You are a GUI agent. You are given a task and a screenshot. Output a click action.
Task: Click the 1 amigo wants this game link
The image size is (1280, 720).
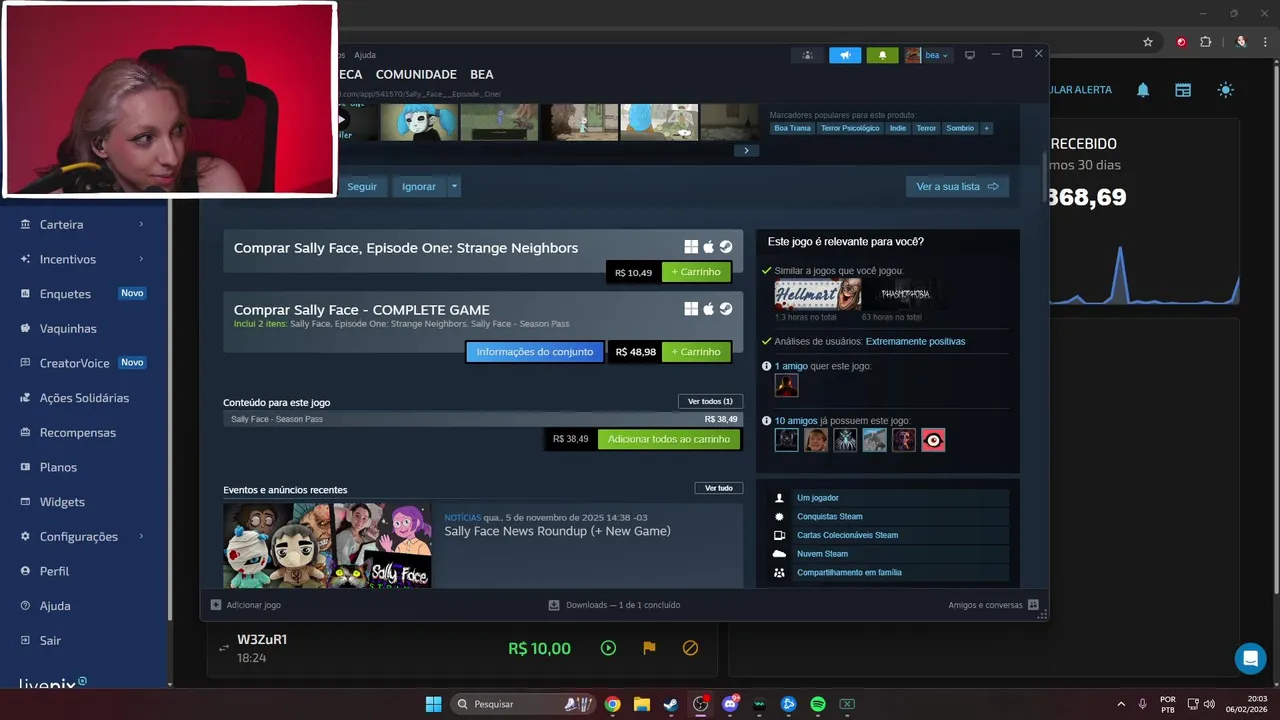pyautogui.click(x=791, y=366)
